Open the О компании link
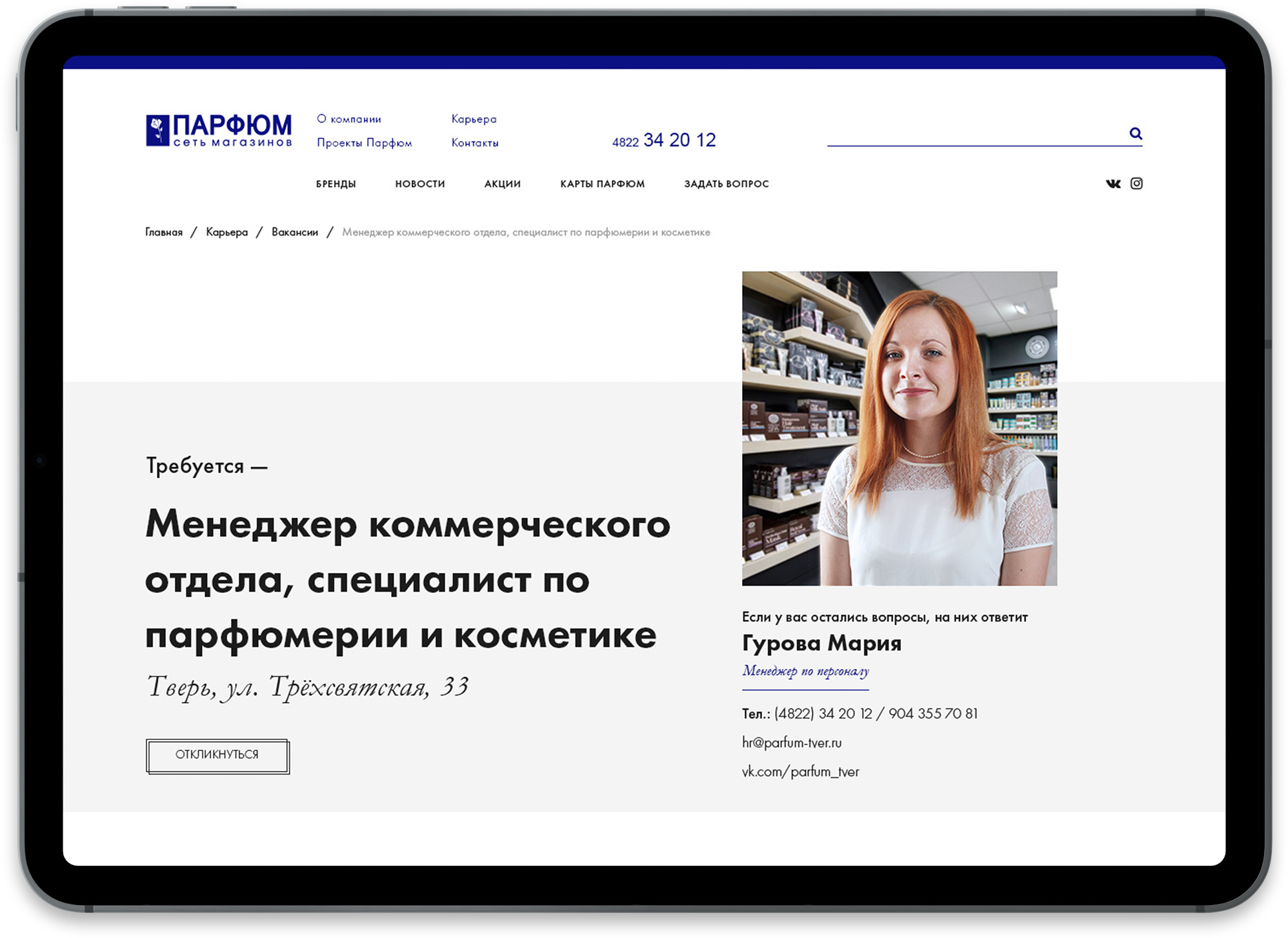The image size is (1288, 938). [x=348, y=119]
